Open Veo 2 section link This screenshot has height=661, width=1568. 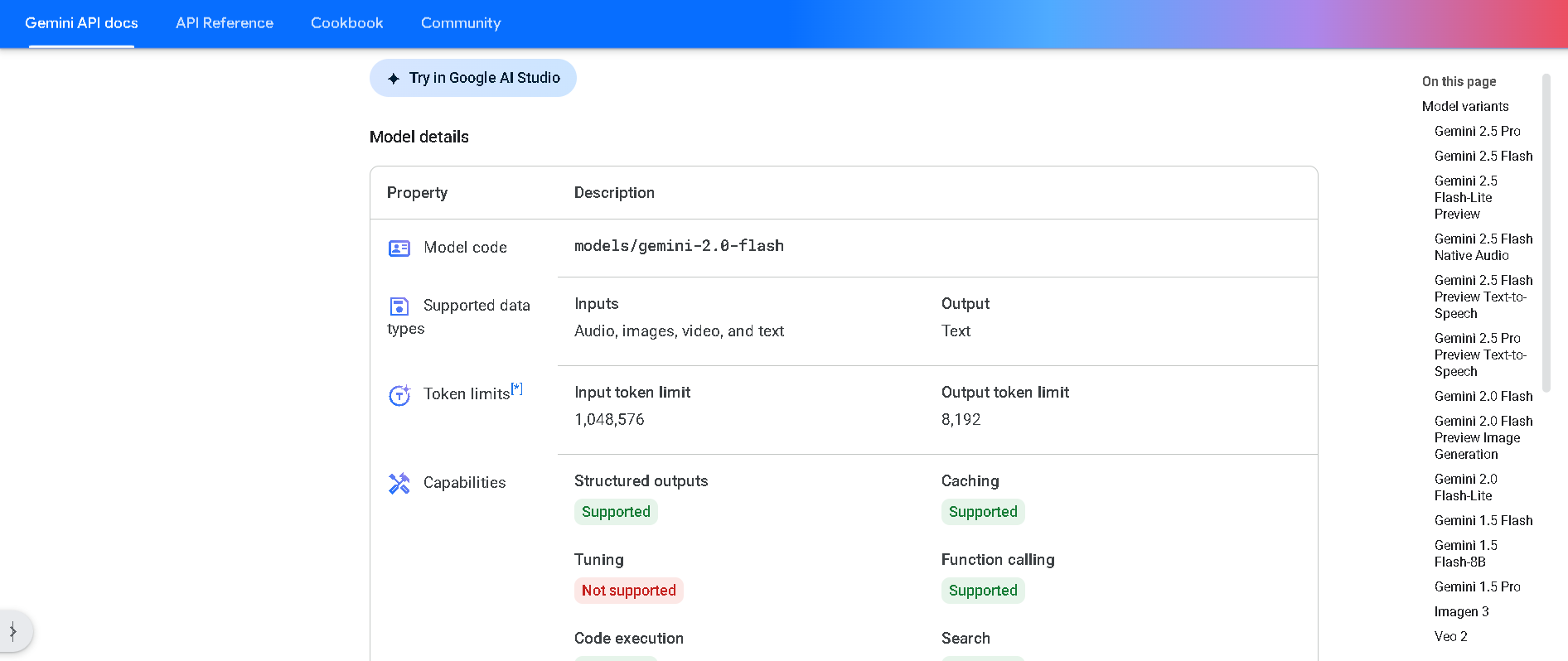(1450, 636)
